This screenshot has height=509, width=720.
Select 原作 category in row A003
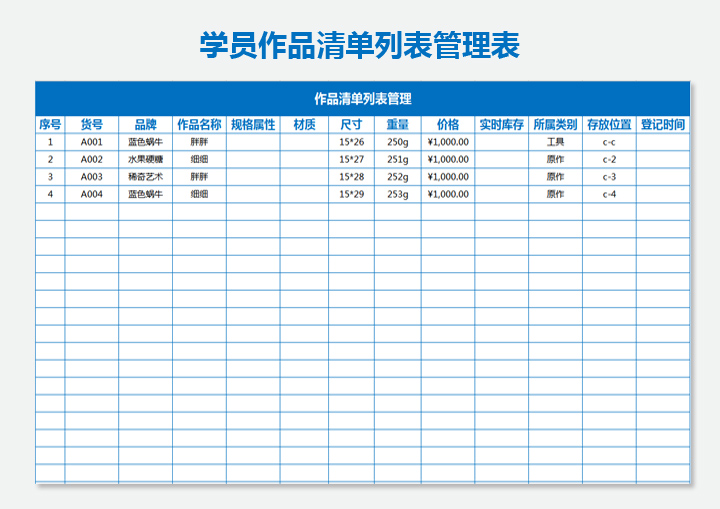click(x=555, y=177)
